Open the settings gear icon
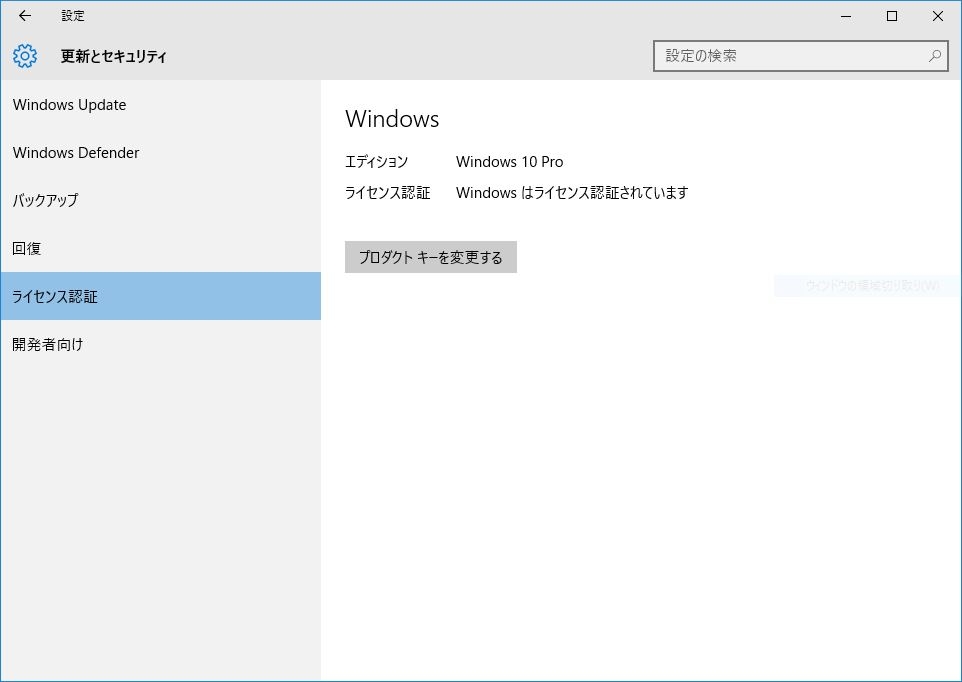Viewport: 962px width, 682px height. pos(25,56)
